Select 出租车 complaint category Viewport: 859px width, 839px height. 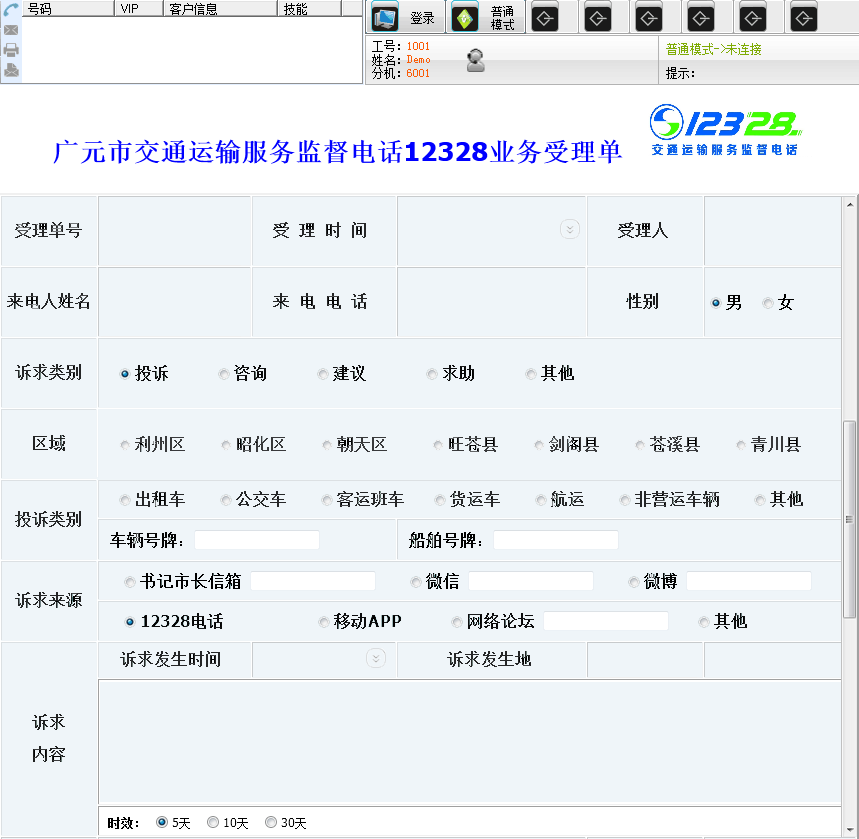[124, 500]
